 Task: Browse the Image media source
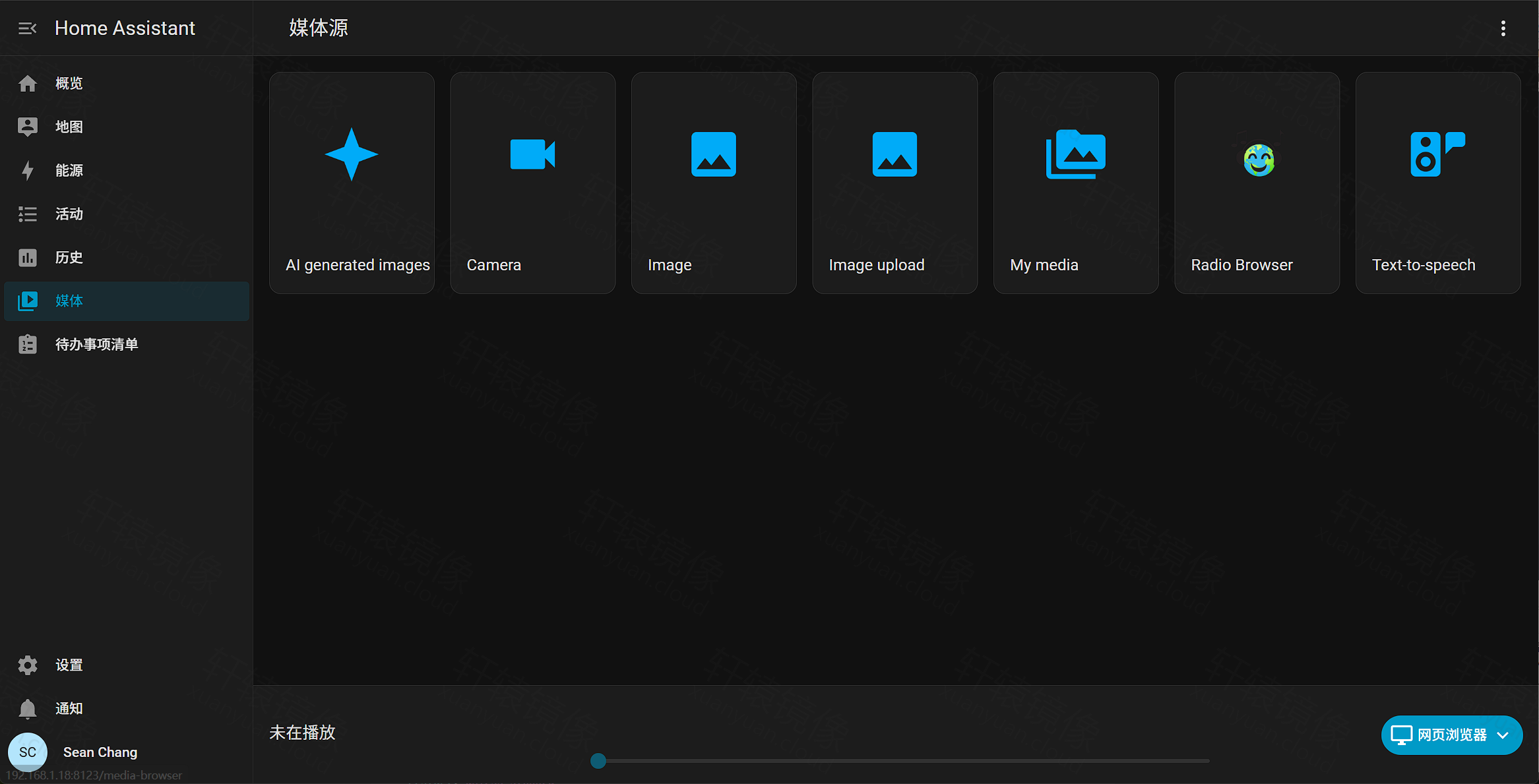714,183
